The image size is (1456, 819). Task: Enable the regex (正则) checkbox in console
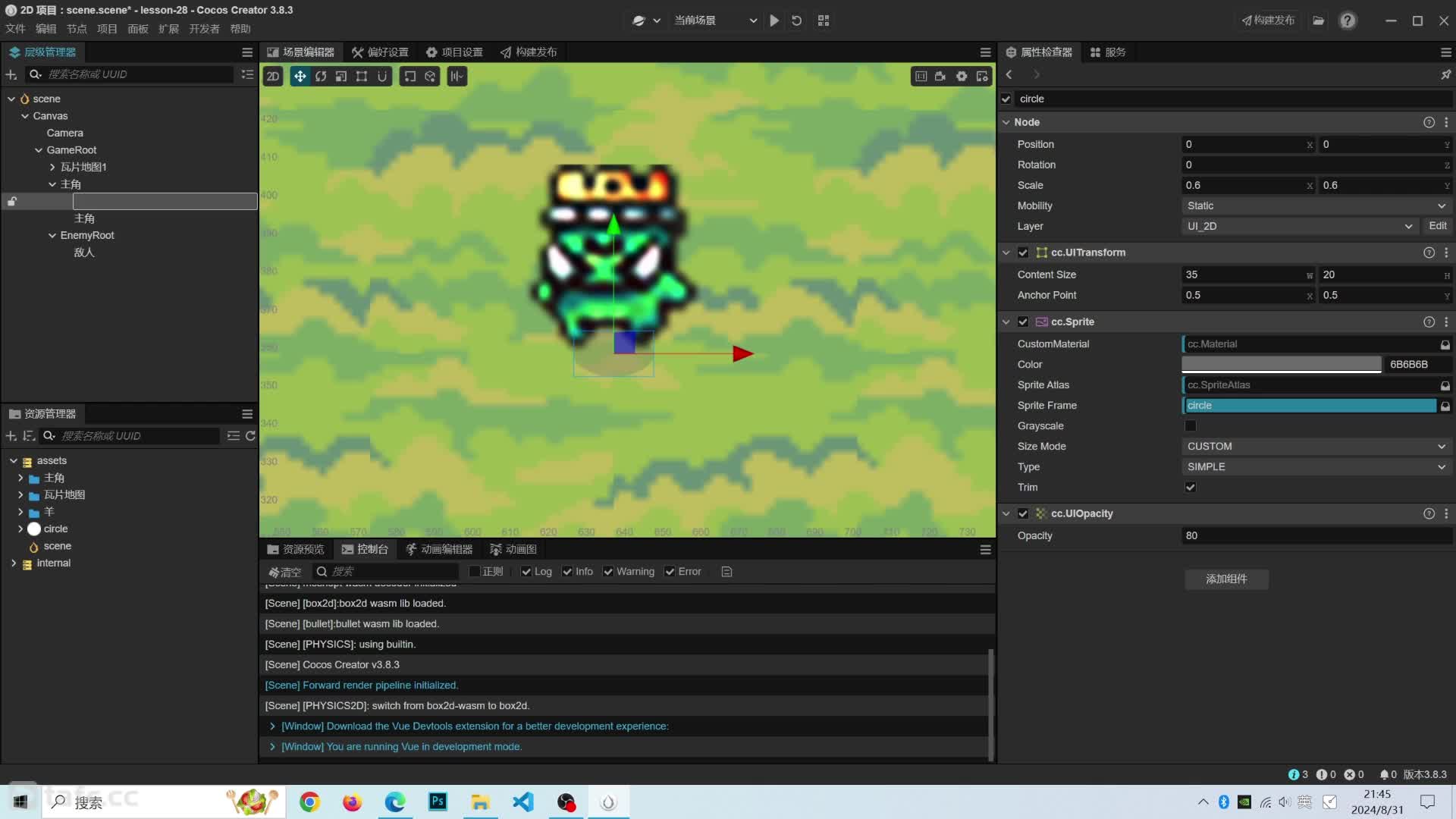[x=475, y=572]
